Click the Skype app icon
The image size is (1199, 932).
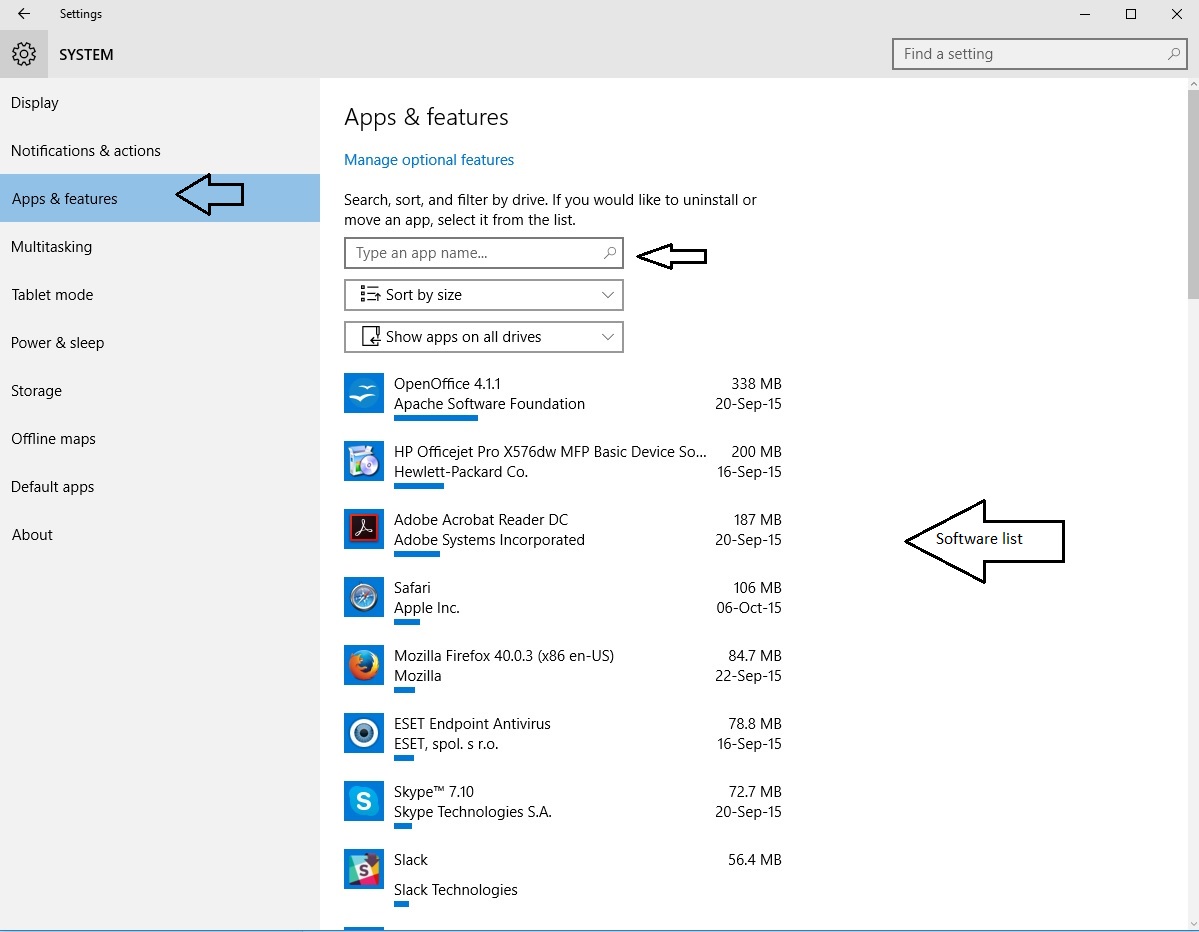363,801
